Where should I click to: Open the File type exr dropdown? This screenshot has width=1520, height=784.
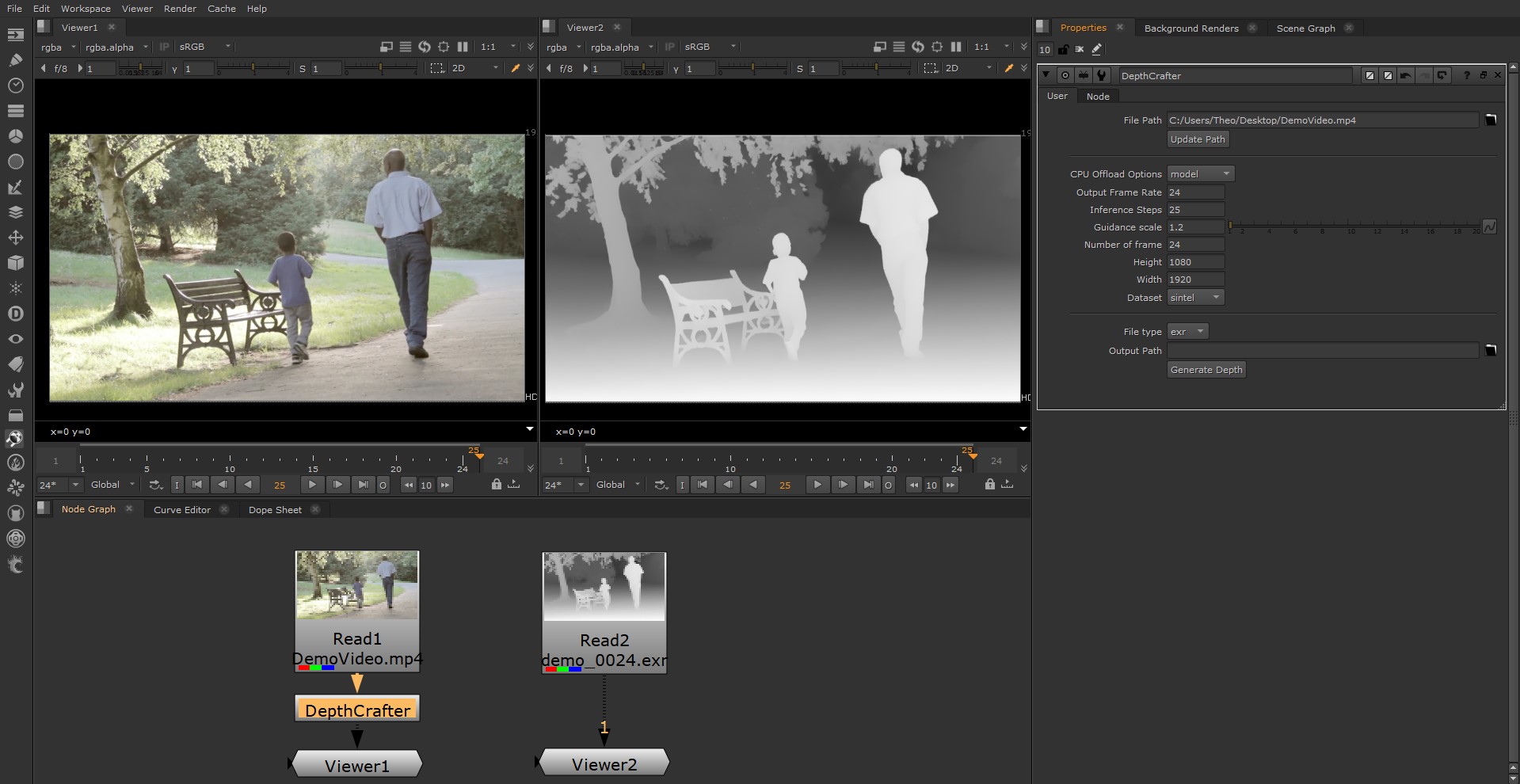(x=1187, y=332)
